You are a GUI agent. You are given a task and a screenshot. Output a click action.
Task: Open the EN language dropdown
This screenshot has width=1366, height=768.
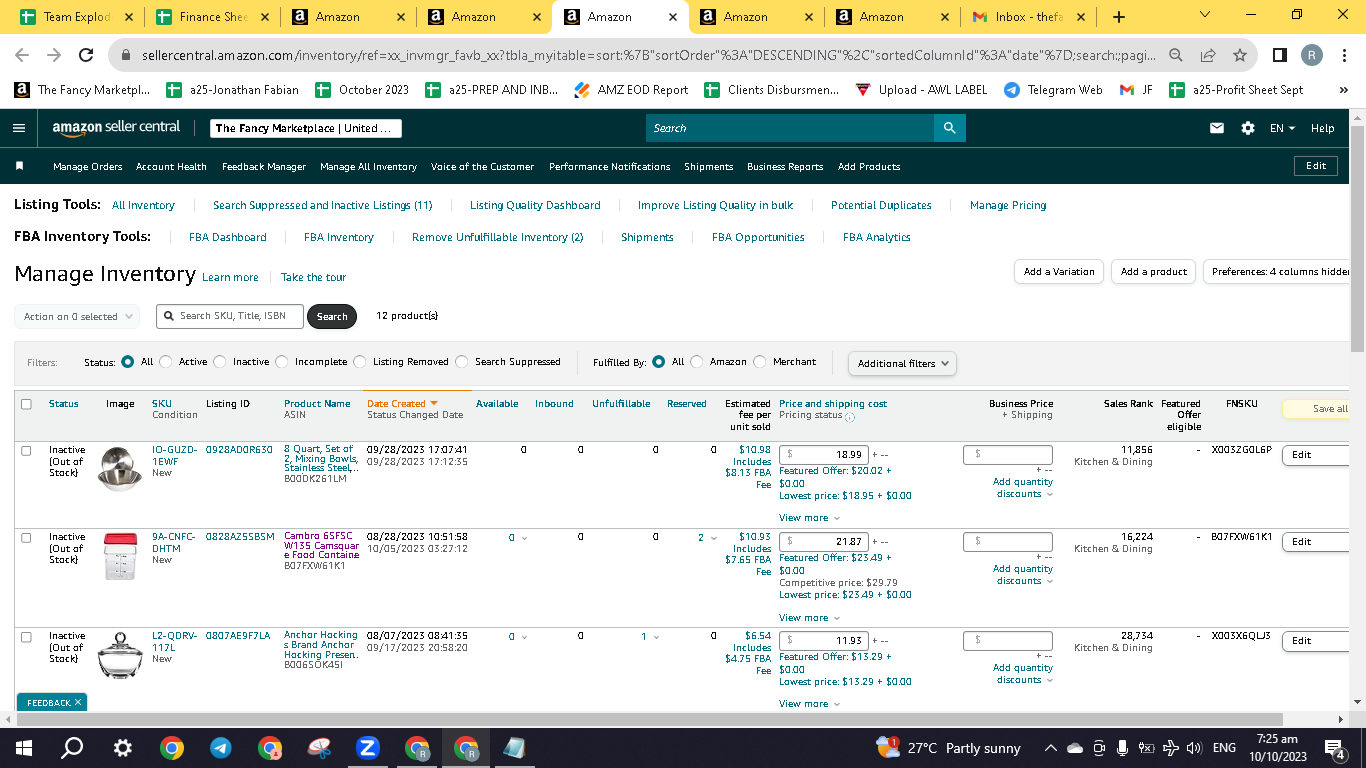coord(1282,128)
